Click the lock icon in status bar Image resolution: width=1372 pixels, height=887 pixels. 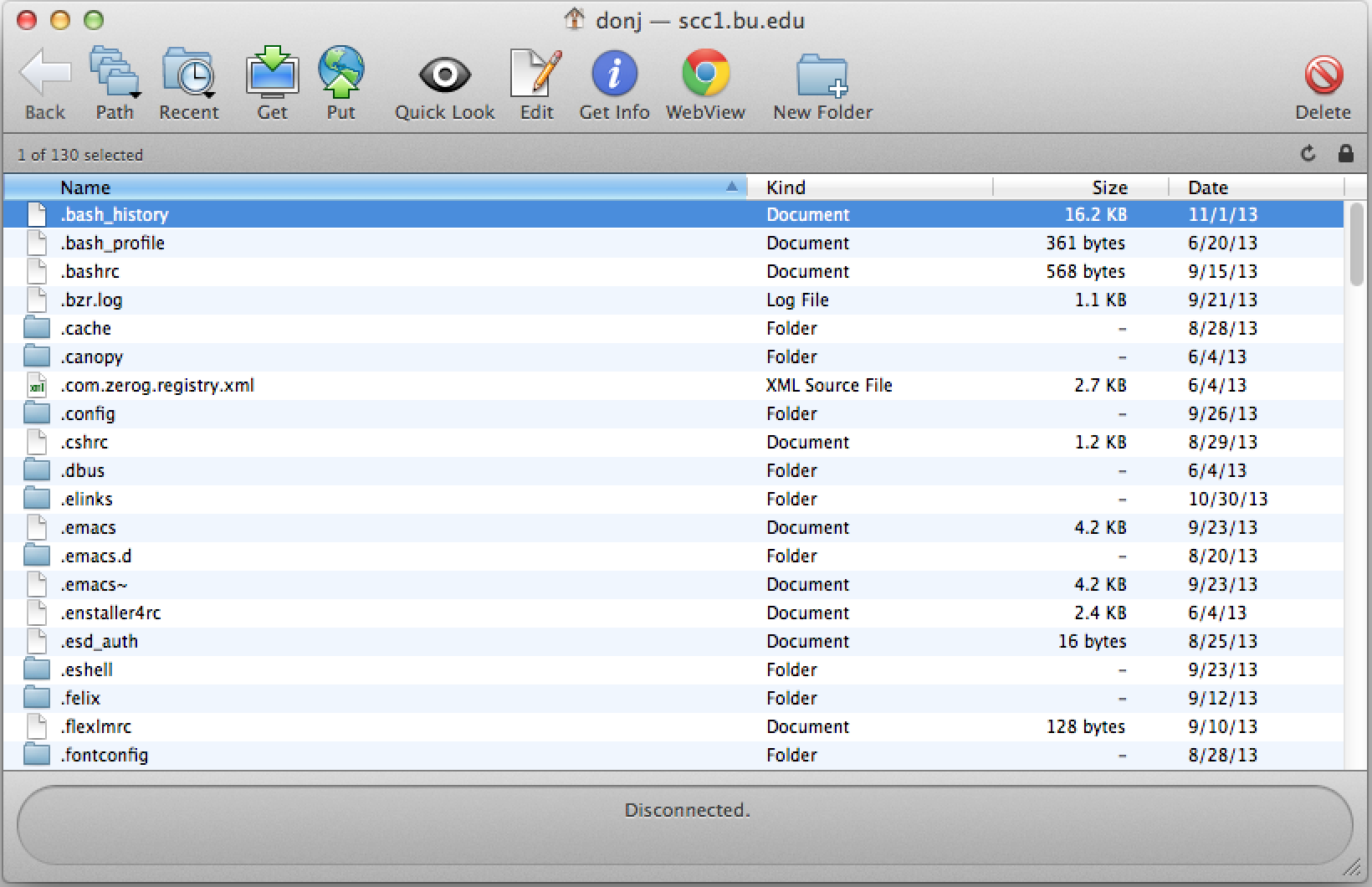click(1346, 153)
